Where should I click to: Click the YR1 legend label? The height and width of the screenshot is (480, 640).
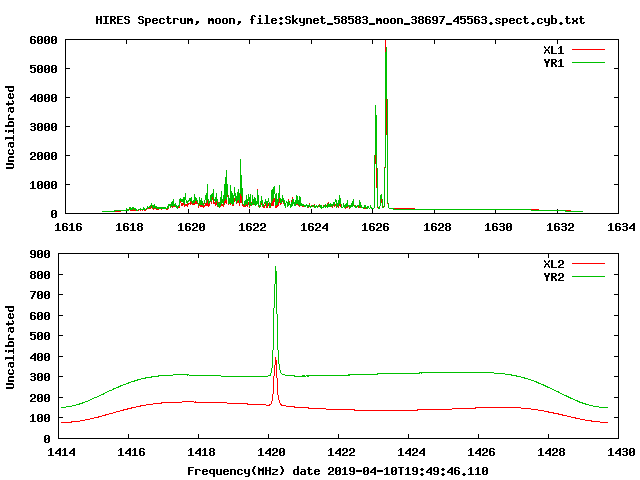point(553,63)
